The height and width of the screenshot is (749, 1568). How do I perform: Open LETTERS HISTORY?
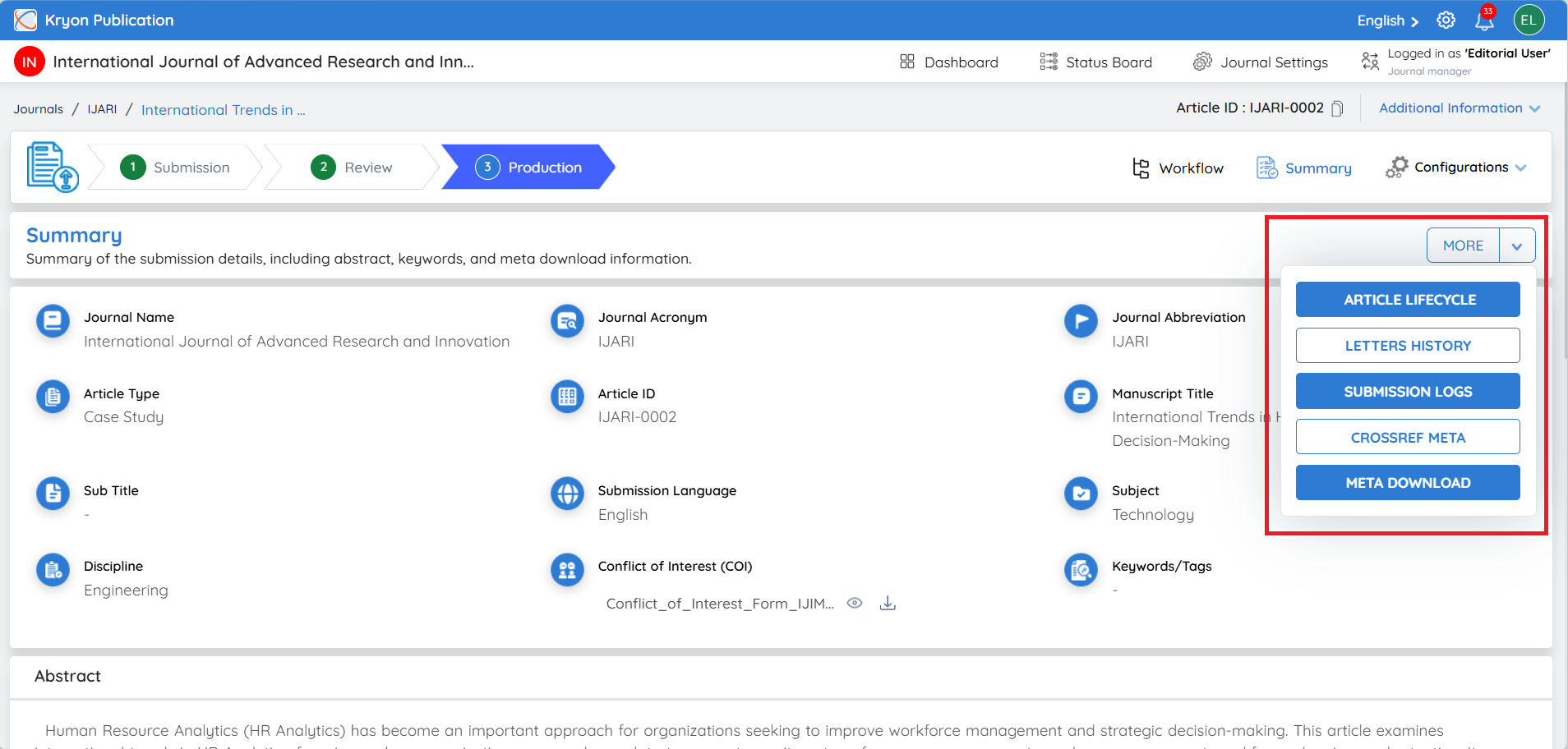pyautogui.click(x=1408, y=346)
